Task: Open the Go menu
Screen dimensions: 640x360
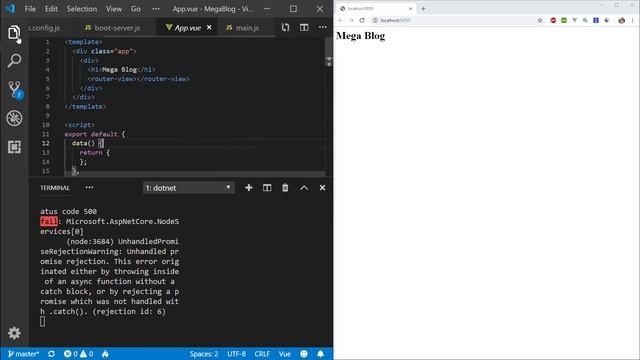Action: point(136,9)
